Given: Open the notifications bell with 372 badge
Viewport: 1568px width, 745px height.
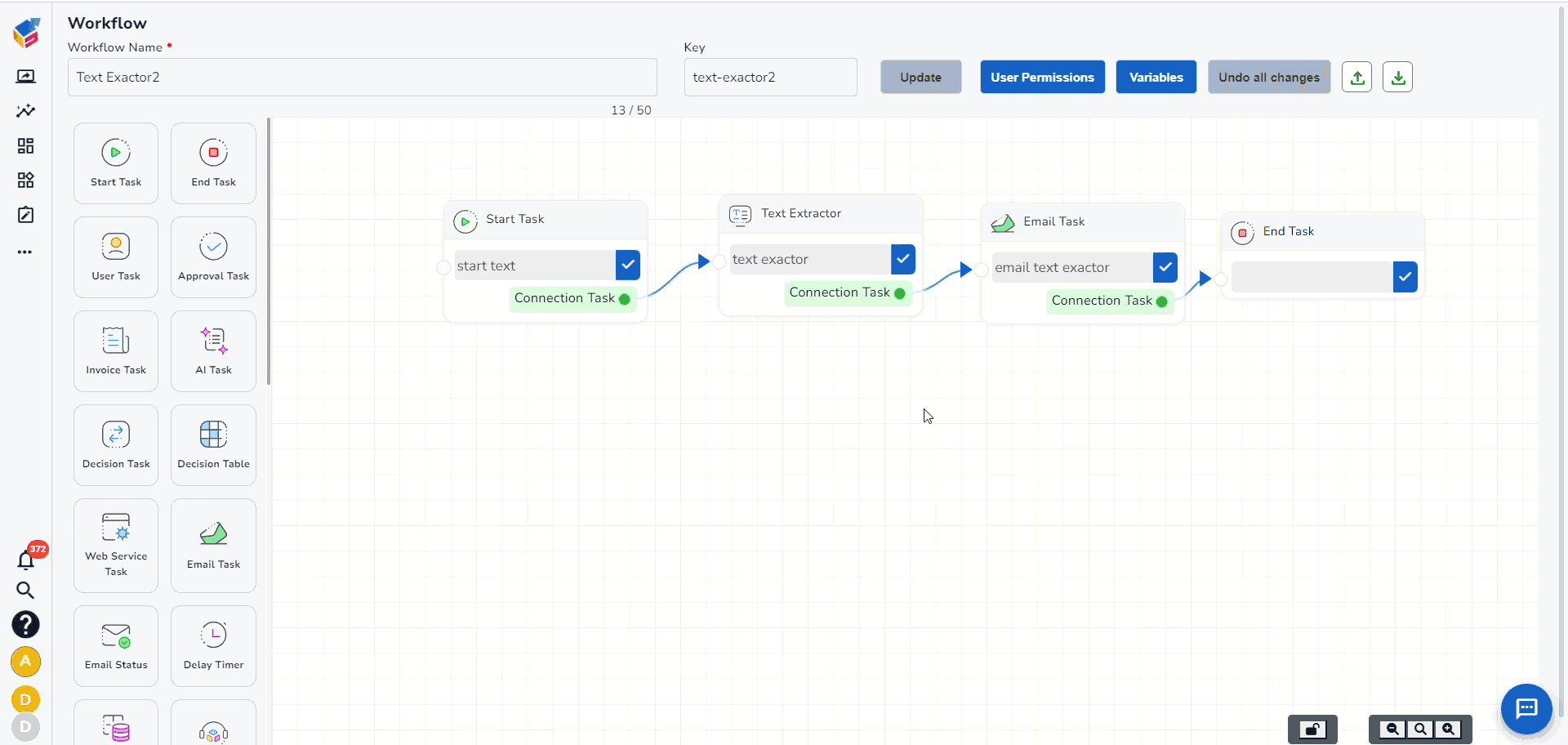Looking at the screenshot, I should (26, 560).
